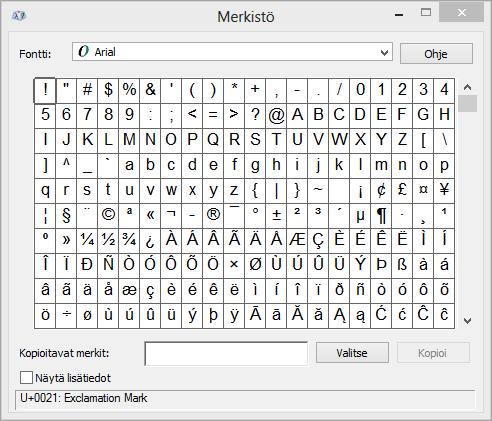Select the tilde ~ character
492x421 pixels.
(x=318, y=191)
